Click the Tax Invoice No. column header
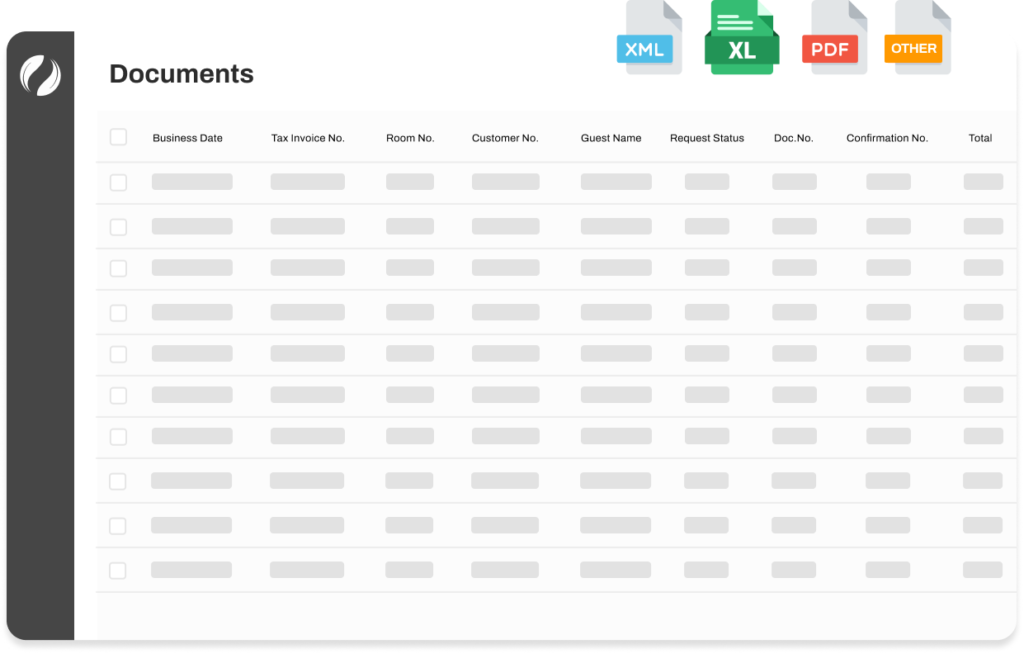This screenshot has height=654, width=1024. pyautogui.click(x=308, y=138)
